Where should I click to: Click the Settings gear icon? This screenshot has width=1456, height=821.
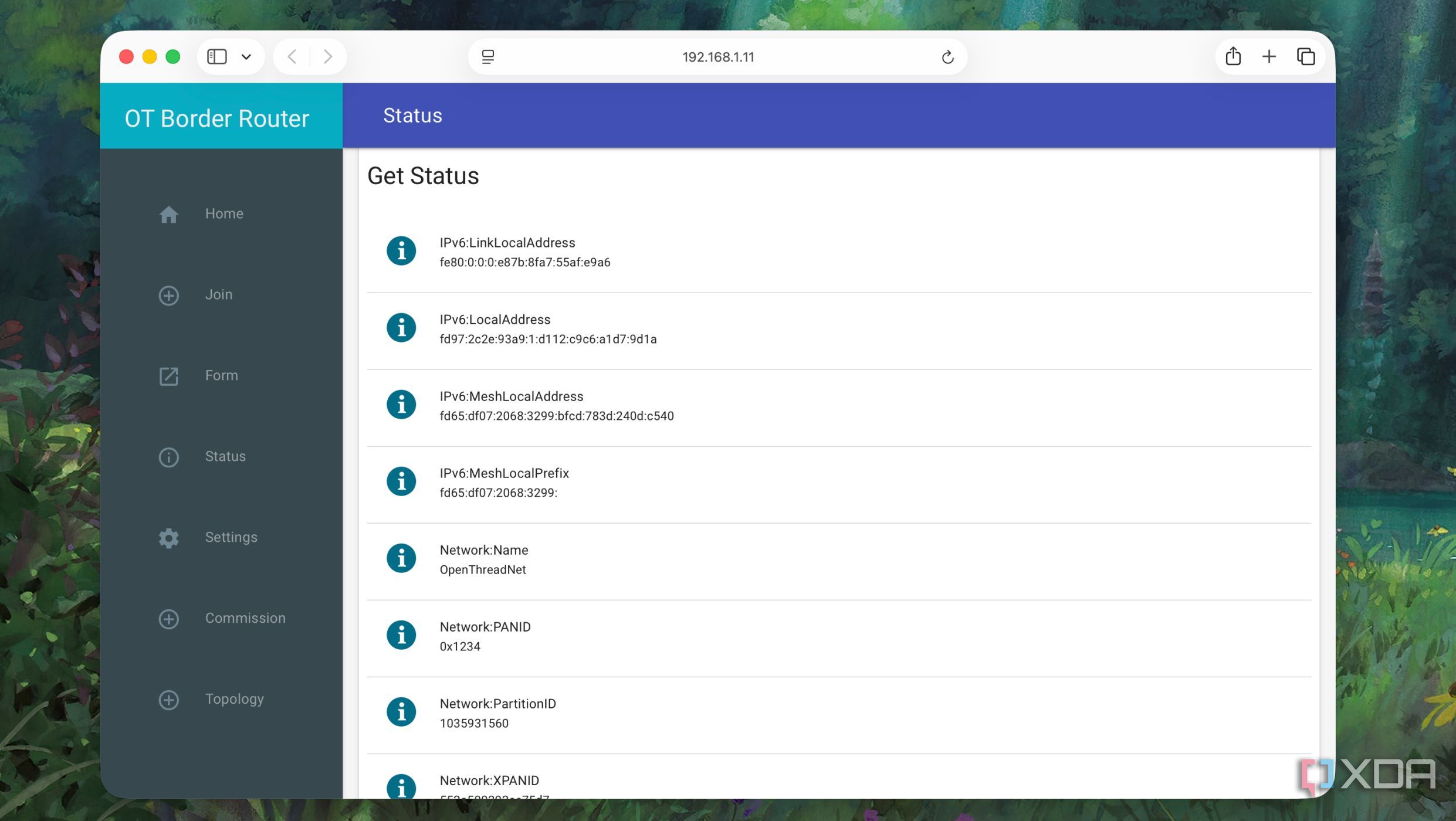168,538
